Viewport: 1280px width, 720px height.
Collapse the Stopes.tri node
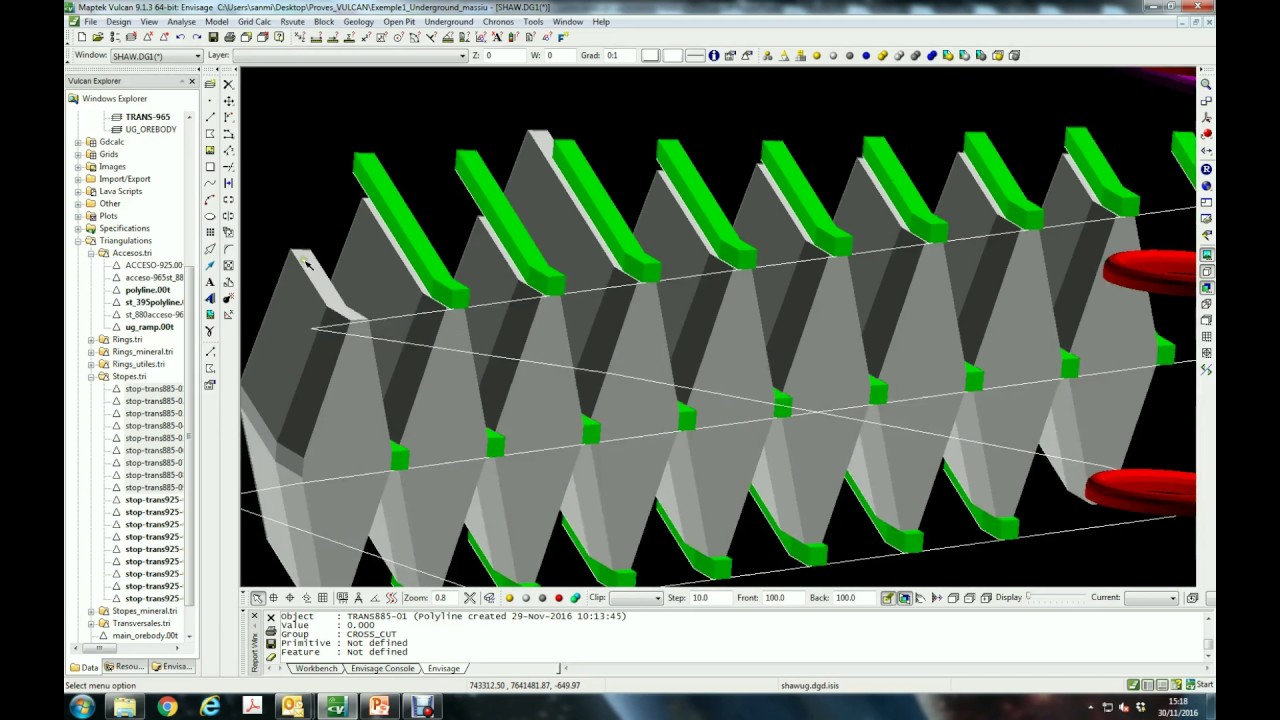coord(91,377)
